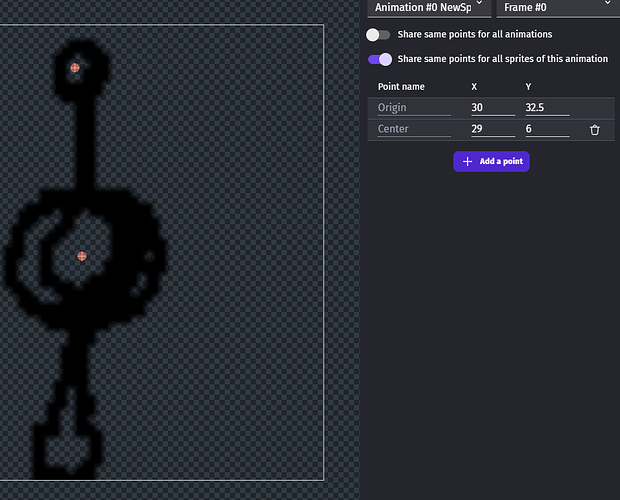620x500 pixels.
Task: Edit the Origin Y value 32.5
Action: point(546,107)
